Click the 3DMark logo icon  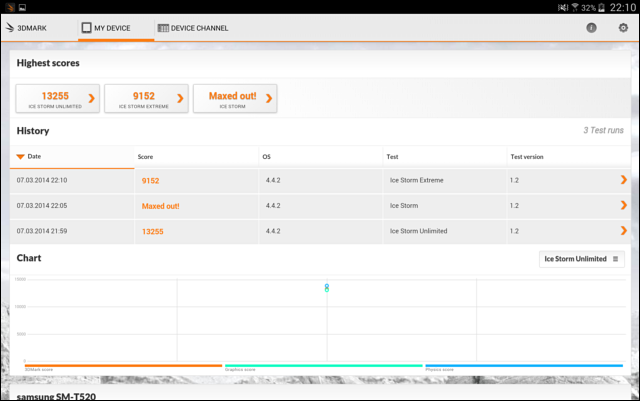coord(10,28)
